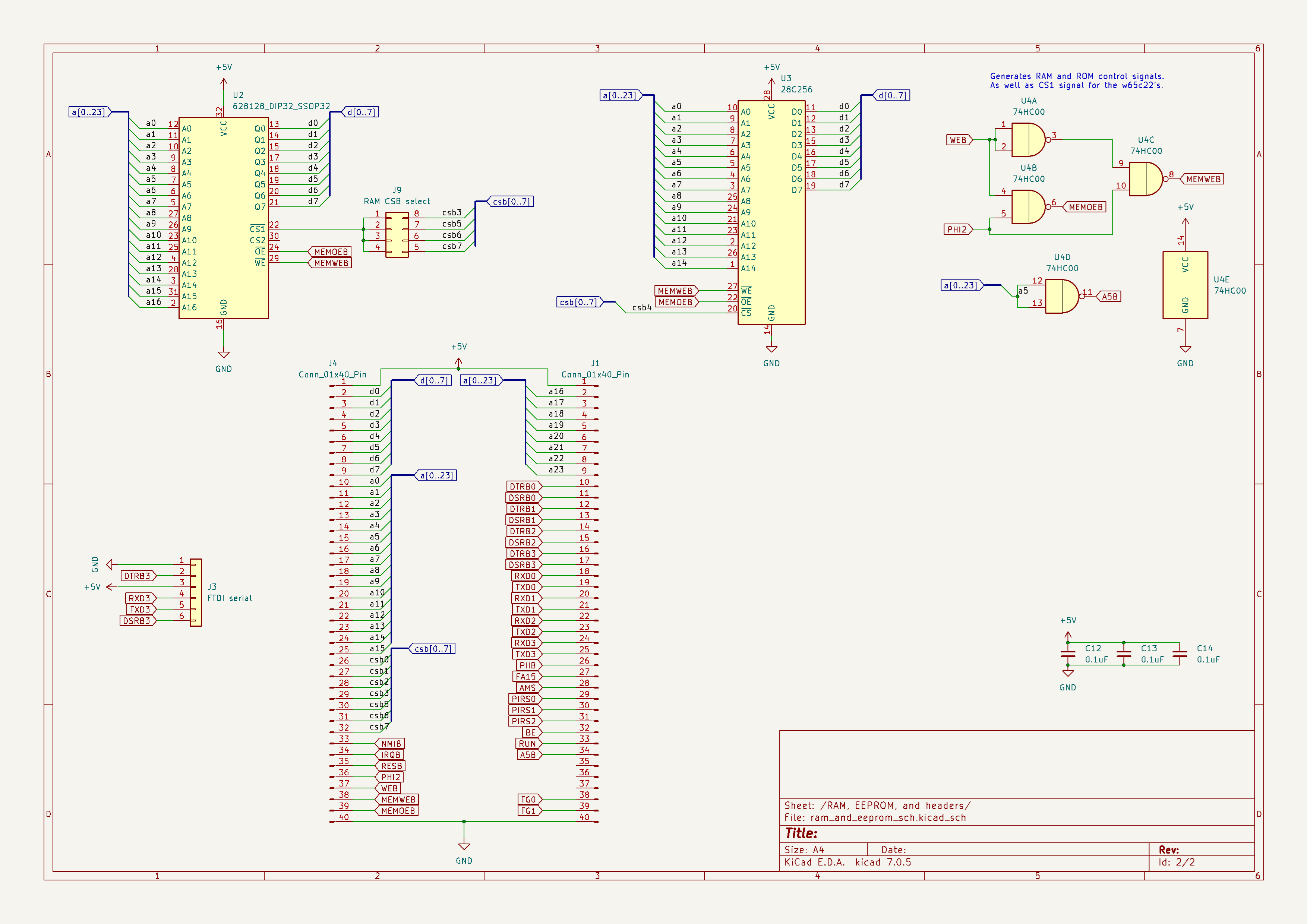Select the U3 28C256 EEPROM chip body

771,213
